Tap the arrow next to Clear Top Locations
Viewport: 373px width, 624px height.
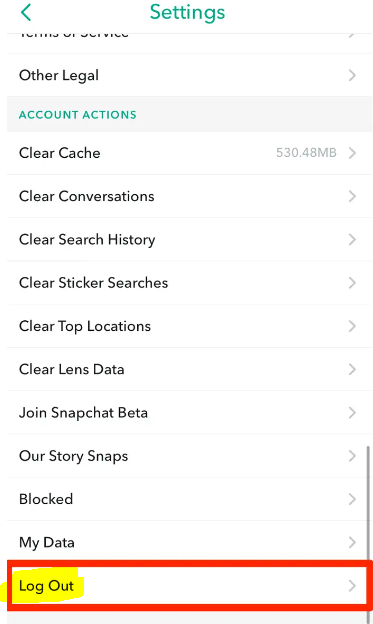[x=352, y=326]
